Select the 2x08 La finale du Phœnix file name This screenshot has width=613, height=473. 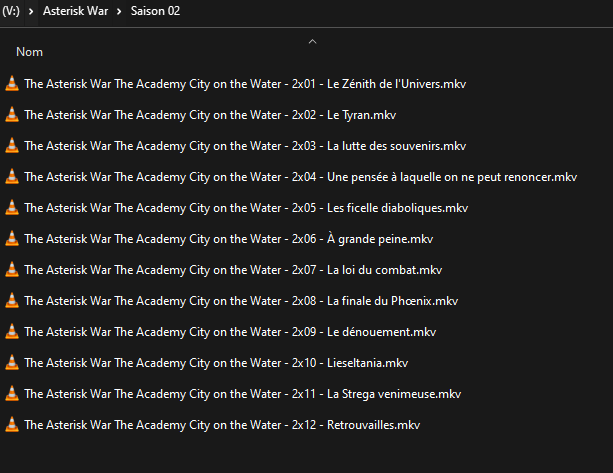coord(241,301)
